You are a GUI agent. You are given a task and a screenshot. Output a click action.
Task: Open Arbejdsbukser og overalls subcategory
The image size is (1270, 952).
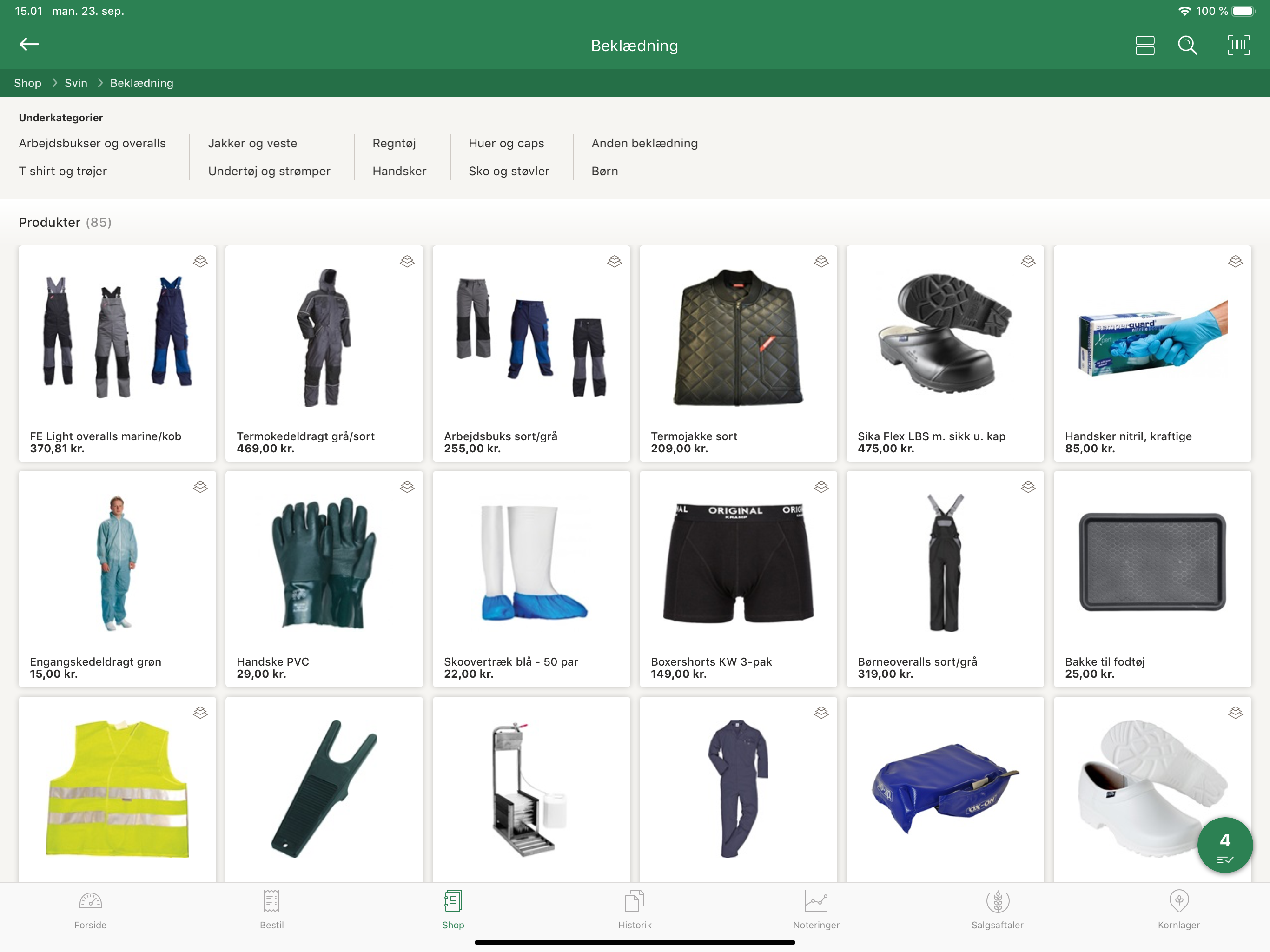pos(92,144)
